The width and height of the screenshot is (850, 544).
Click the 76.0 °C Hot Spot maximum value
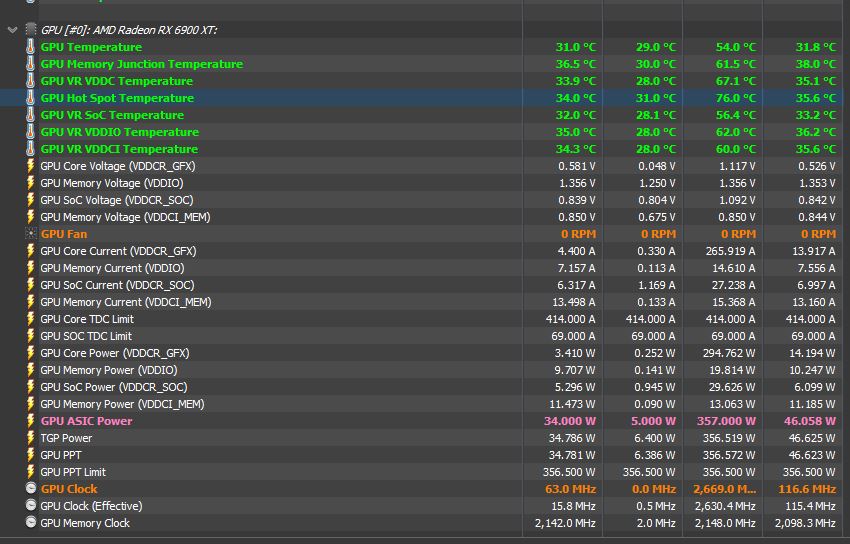[736, 98]
